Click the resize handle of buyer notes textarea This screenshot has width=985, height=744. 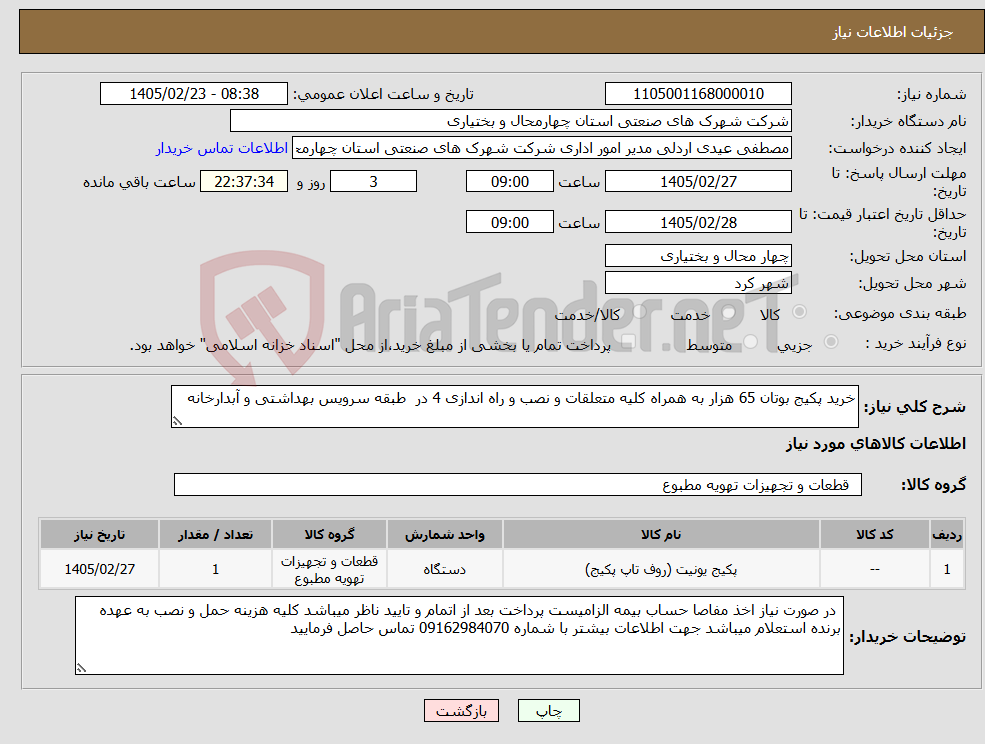pos(81,669)
